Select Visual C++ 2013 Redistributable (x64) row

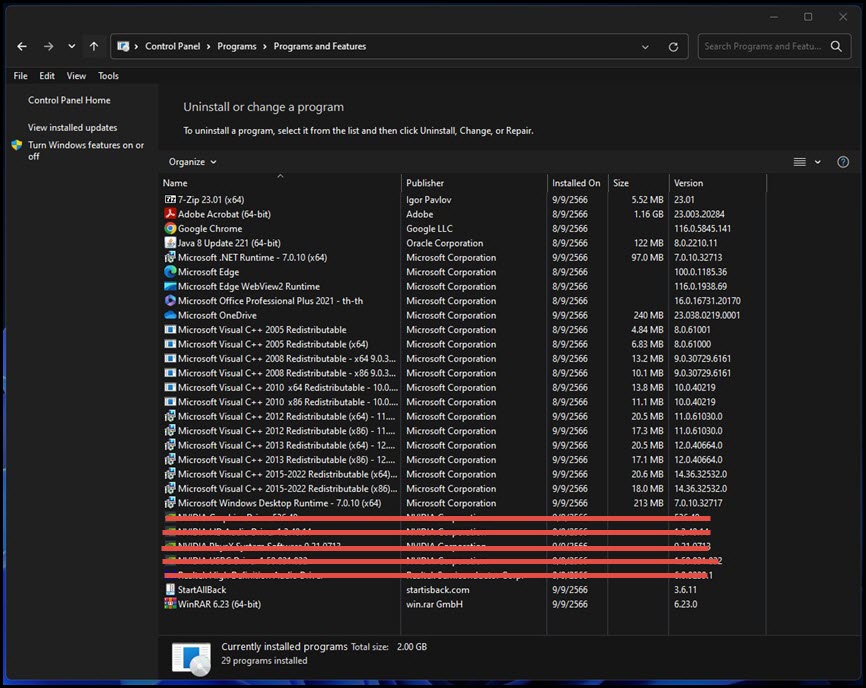click(x=463, y=445)
